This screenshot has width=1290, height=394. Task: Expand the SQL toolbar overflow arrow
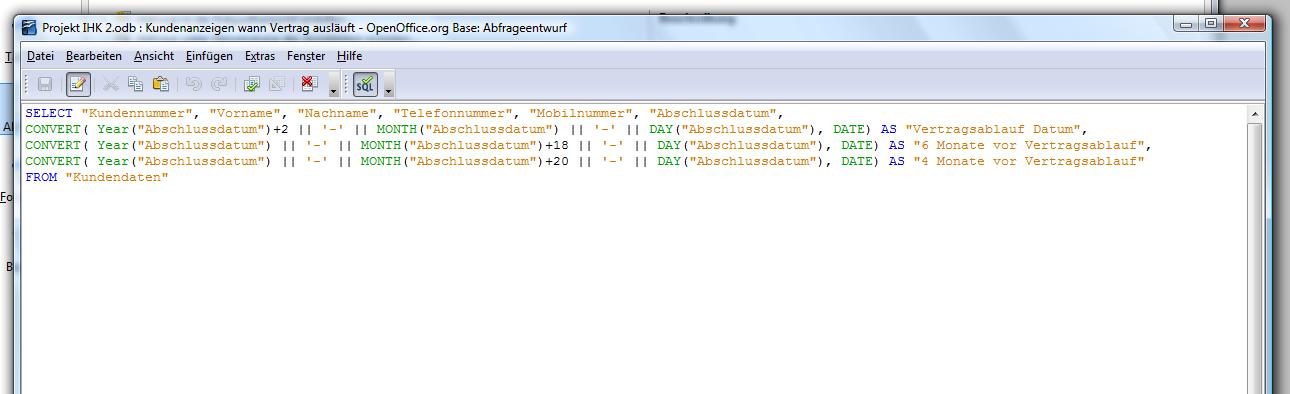(388, 86)
